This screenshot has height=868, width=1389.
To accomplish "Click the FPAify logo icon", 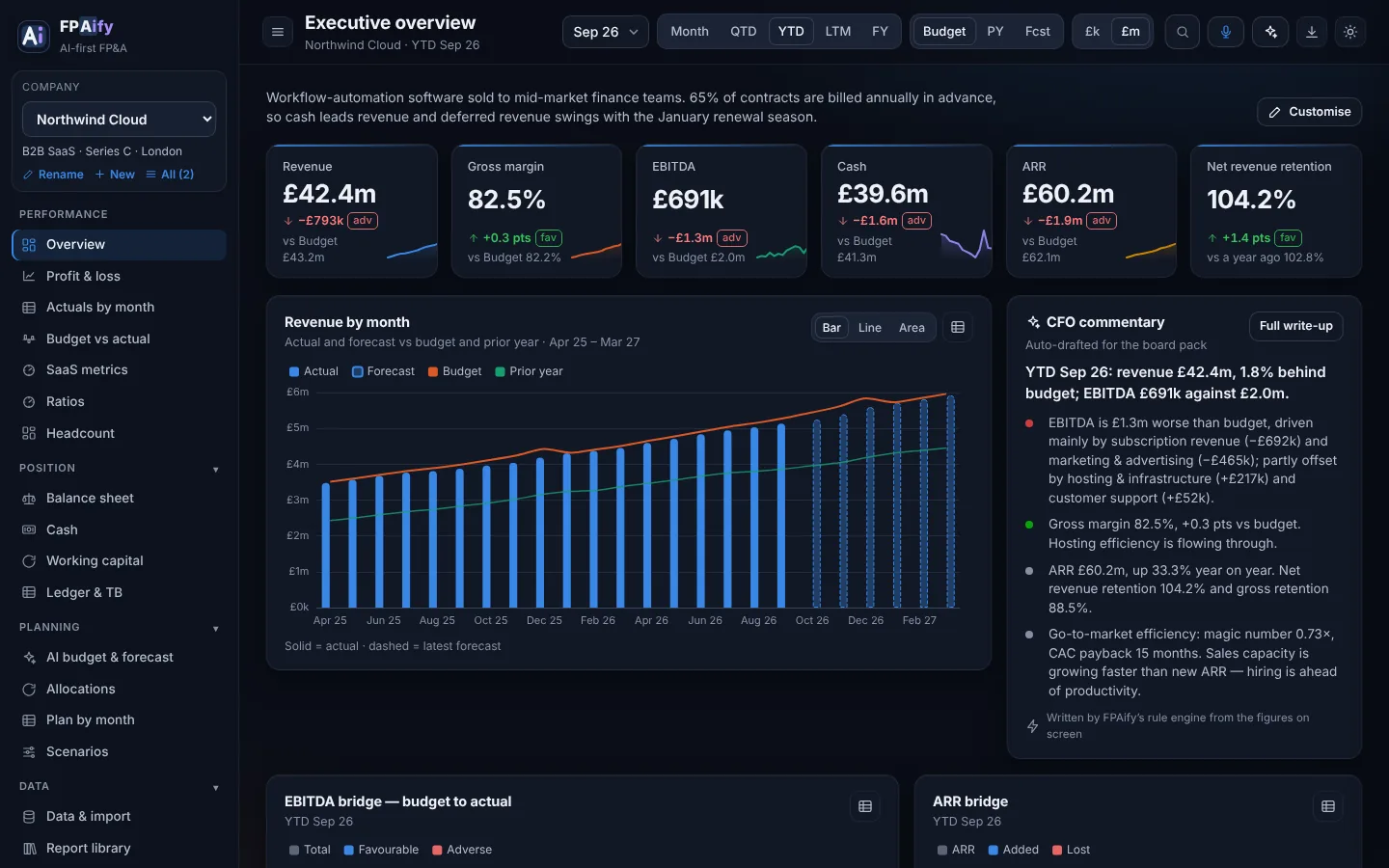I will coord(34,36).
